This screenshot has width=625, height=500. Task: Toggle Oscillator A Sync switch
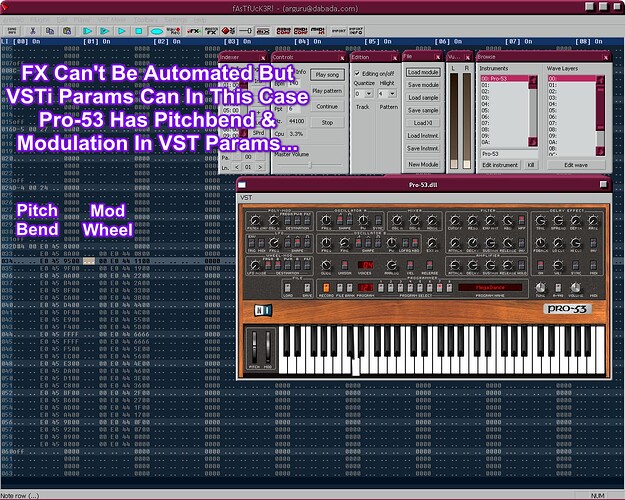[x=378, y=221]
